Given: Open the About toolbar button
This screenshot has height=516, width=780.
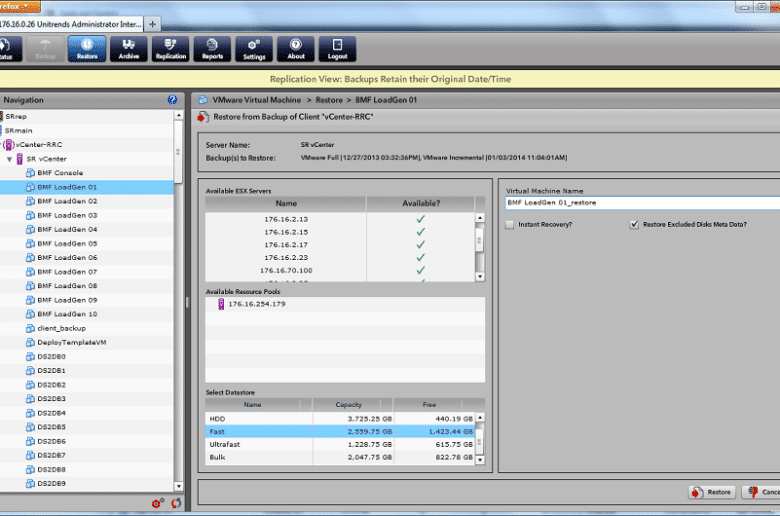Looking at the screenshot, I should click(x=296, y=49).
